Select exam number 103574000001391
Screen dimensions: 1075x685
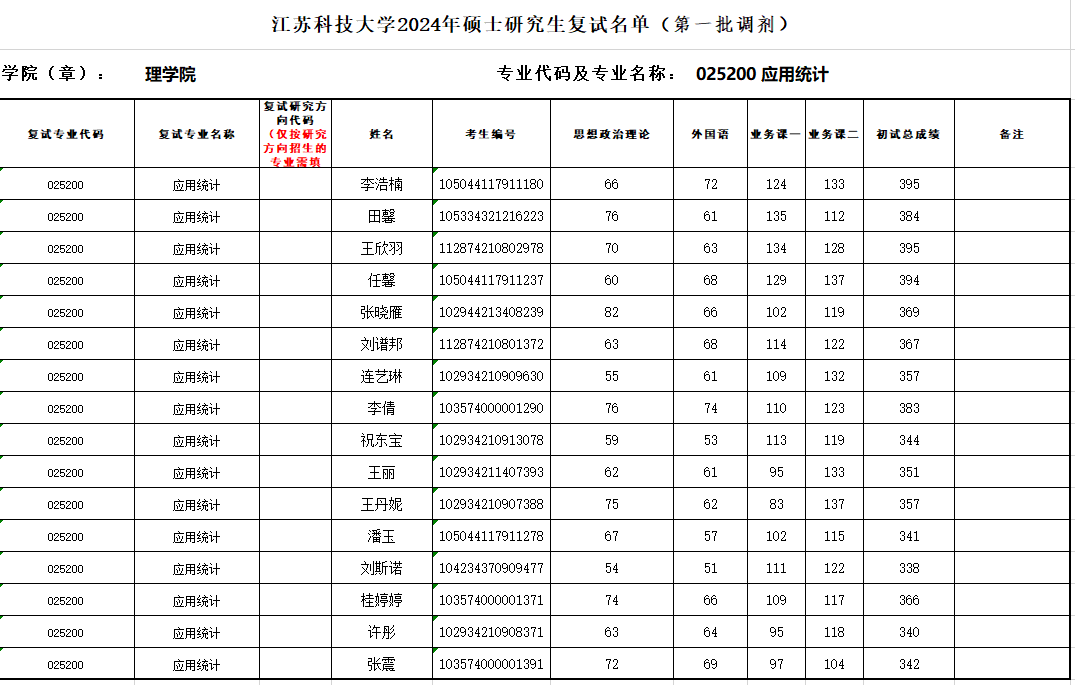pos(492,664)
